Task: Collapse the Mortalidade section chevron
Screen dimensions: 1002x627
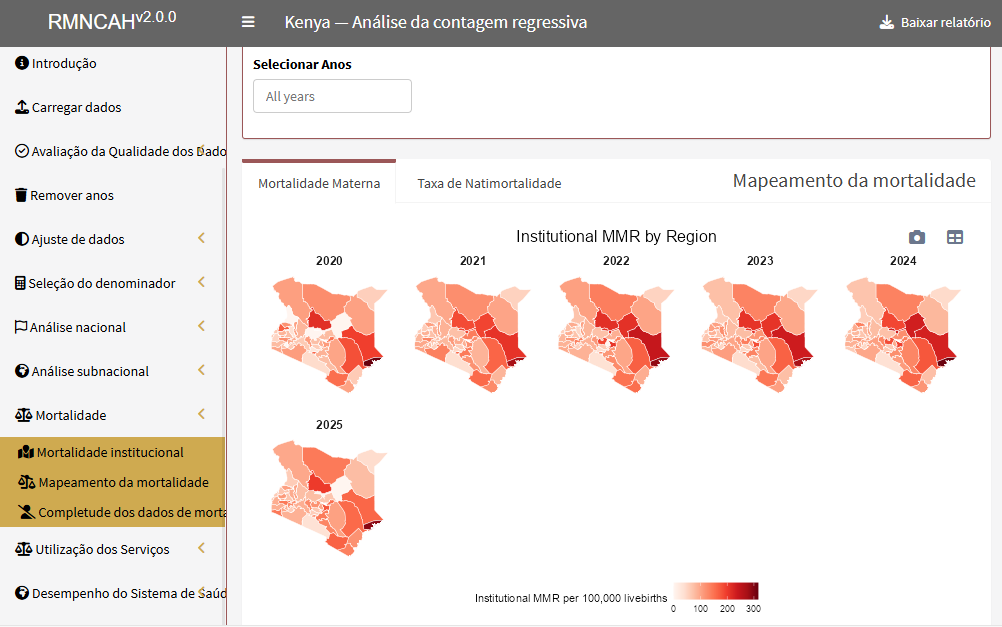Action: click(201, 414)
